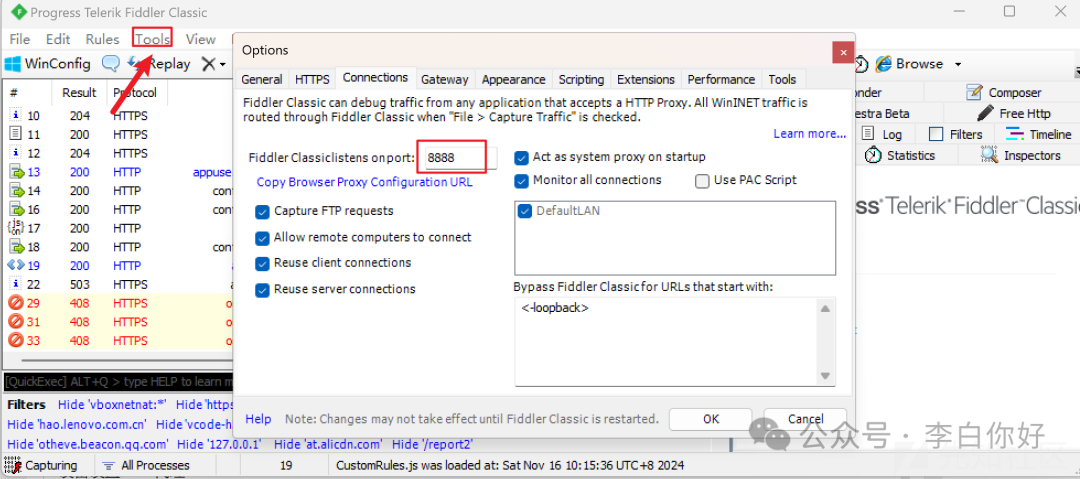
Task: Open the Timeline tab
Action: [1039, 134]
